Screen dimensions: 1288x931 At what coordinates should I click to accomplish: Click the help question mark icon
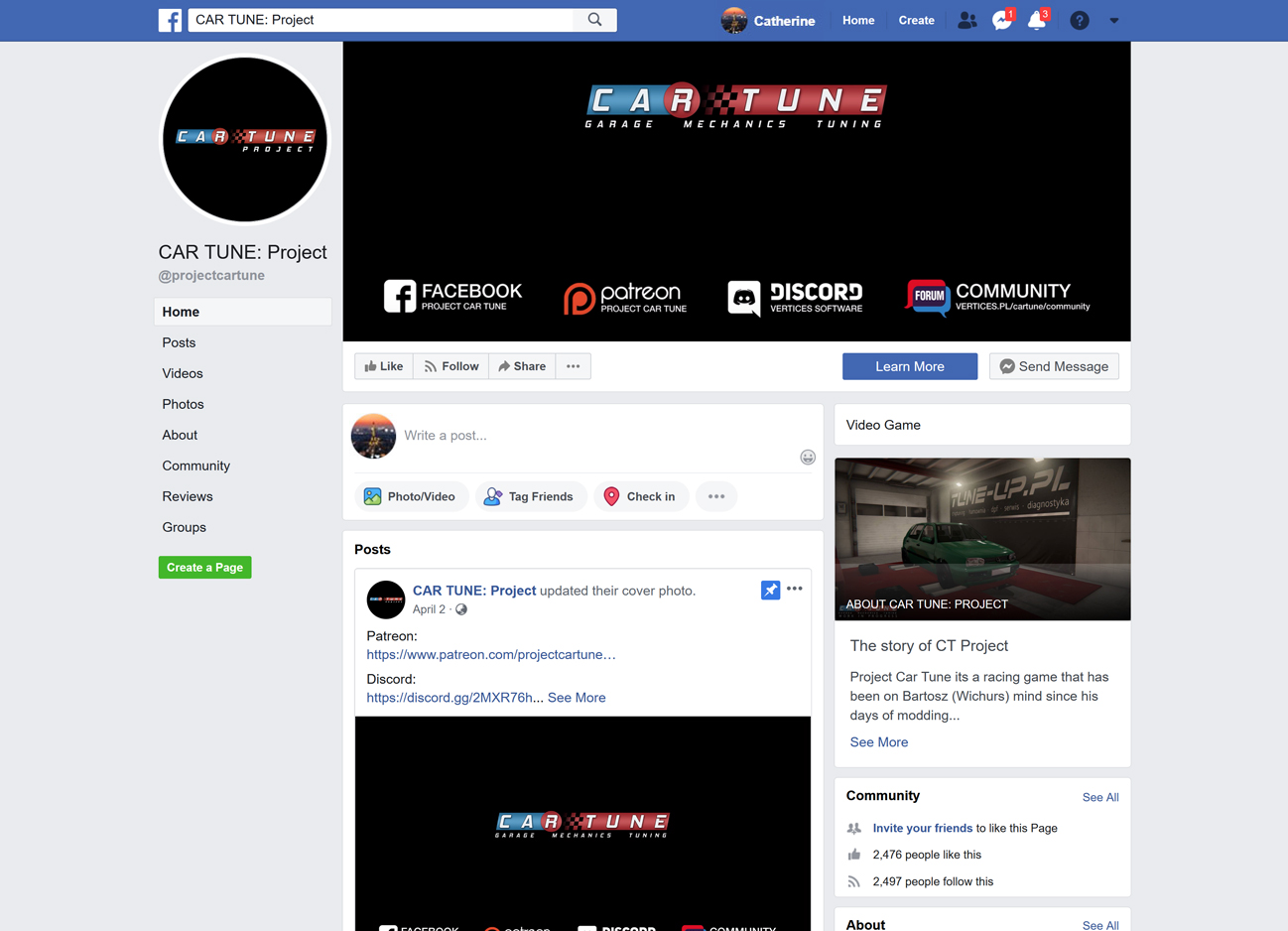point(1080,21)
